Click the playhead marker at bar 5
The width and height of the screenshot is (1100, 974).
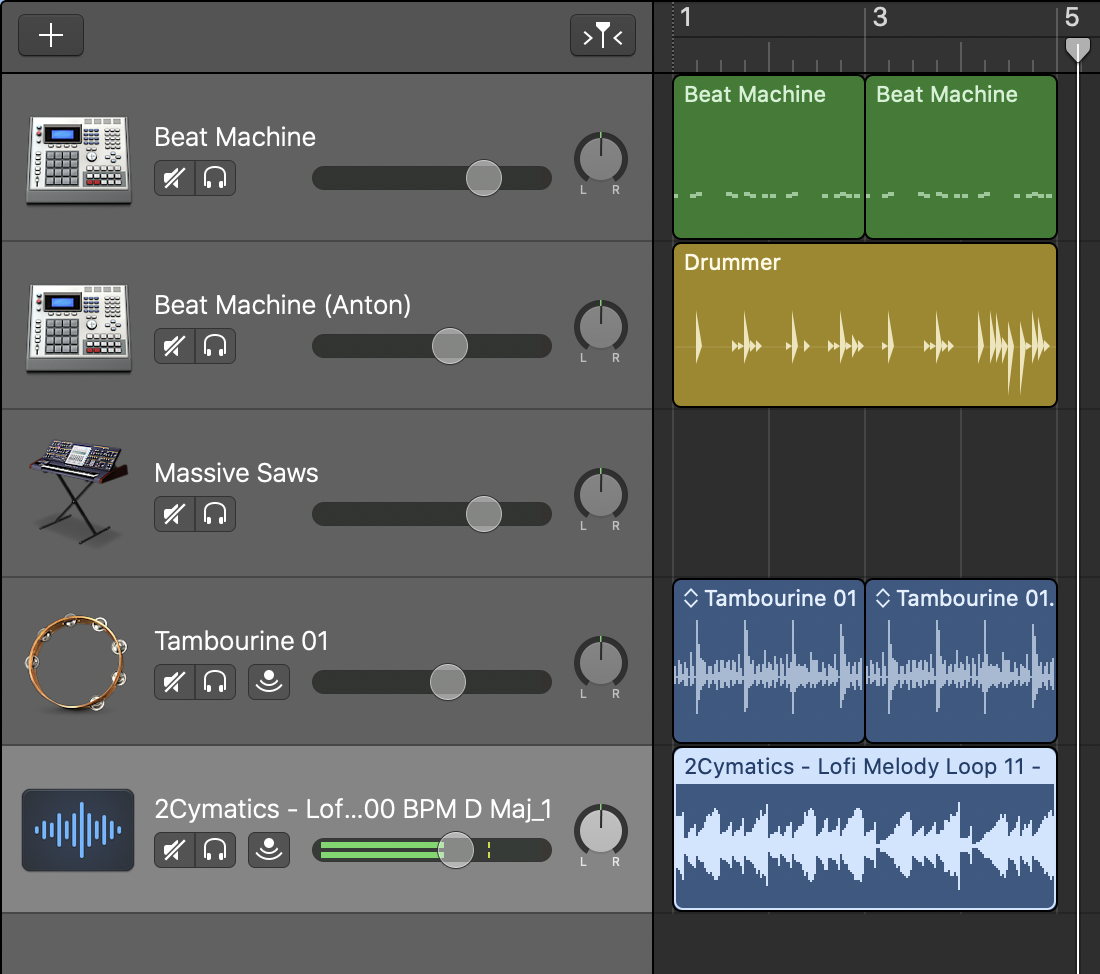click(x=1078, y=48)
